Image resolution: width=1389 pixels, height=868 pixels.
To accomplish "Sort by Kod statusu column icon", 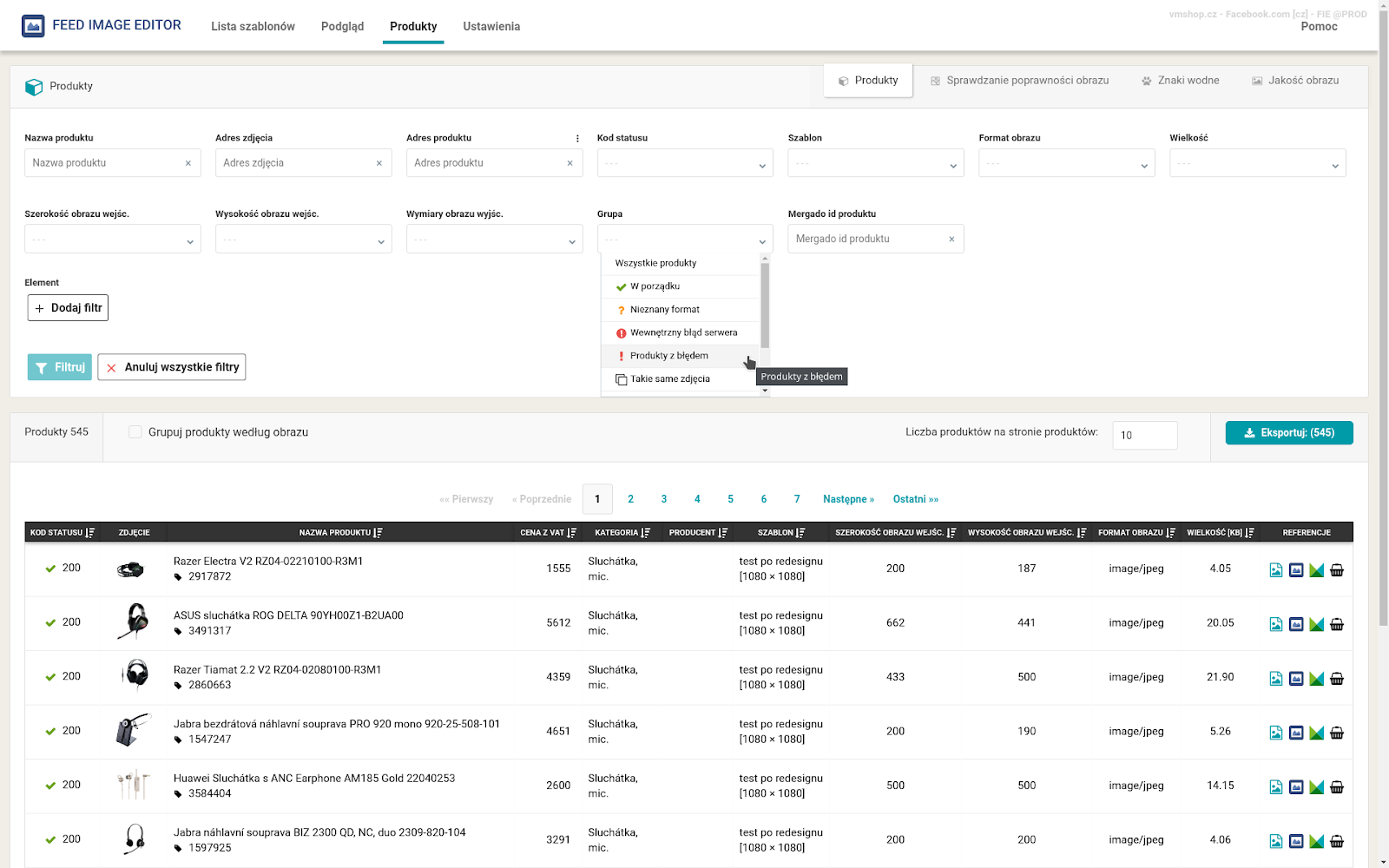I will (x=90, y=533).
